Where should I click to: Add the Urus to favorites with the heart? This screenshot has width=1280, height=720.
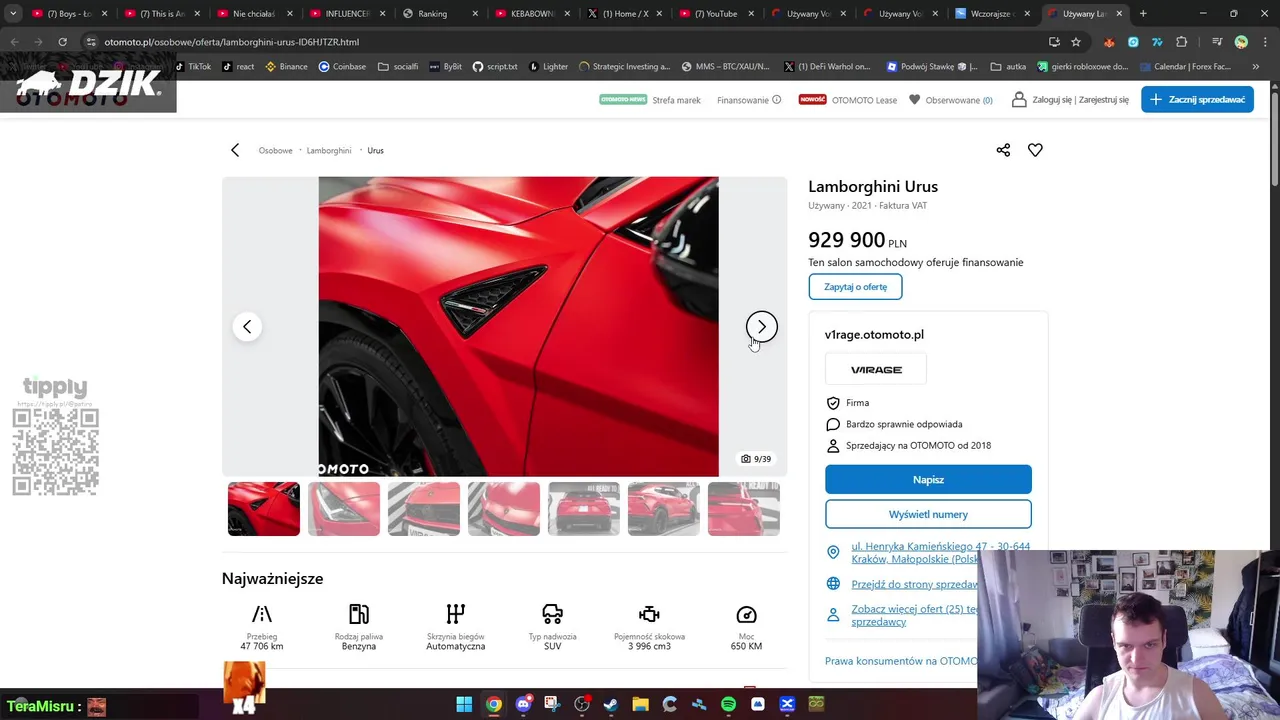(x=1035, y=150)
